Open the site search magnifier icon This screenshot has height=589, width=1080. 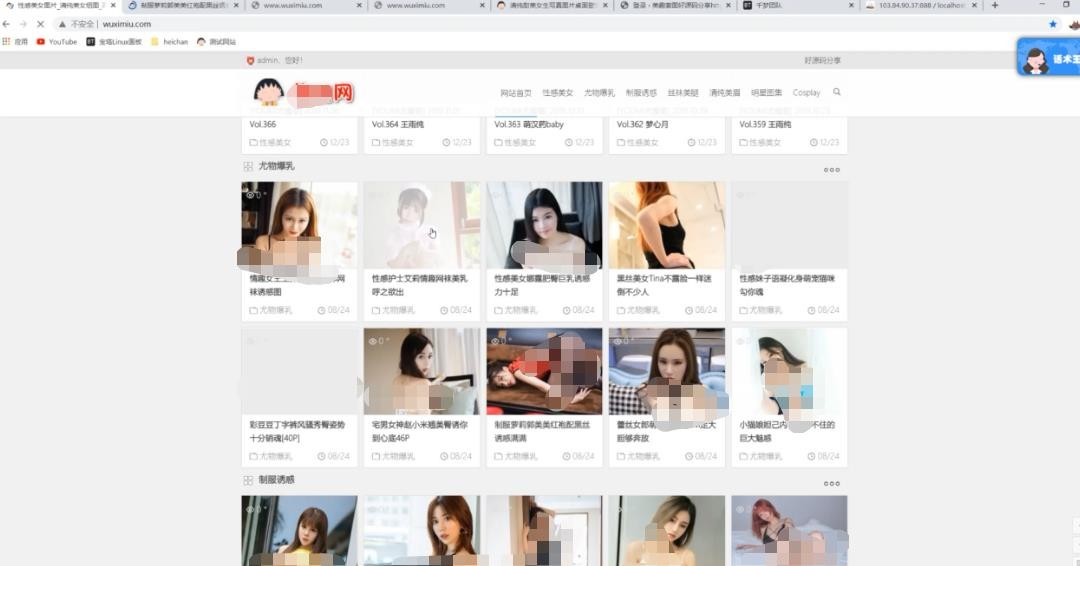click(837, 92)
